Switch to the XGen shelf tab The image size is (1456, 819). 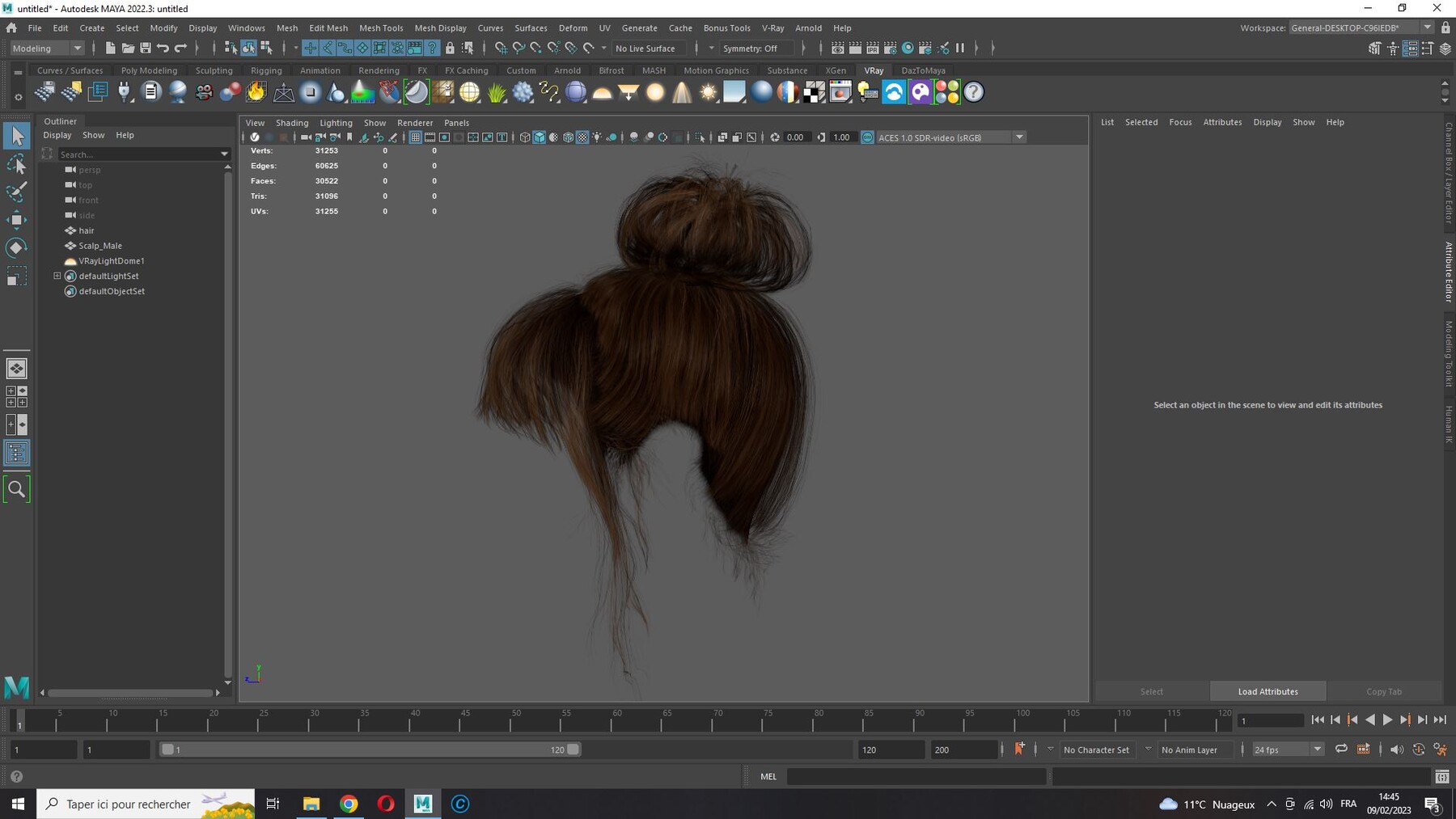click(836, 70)
